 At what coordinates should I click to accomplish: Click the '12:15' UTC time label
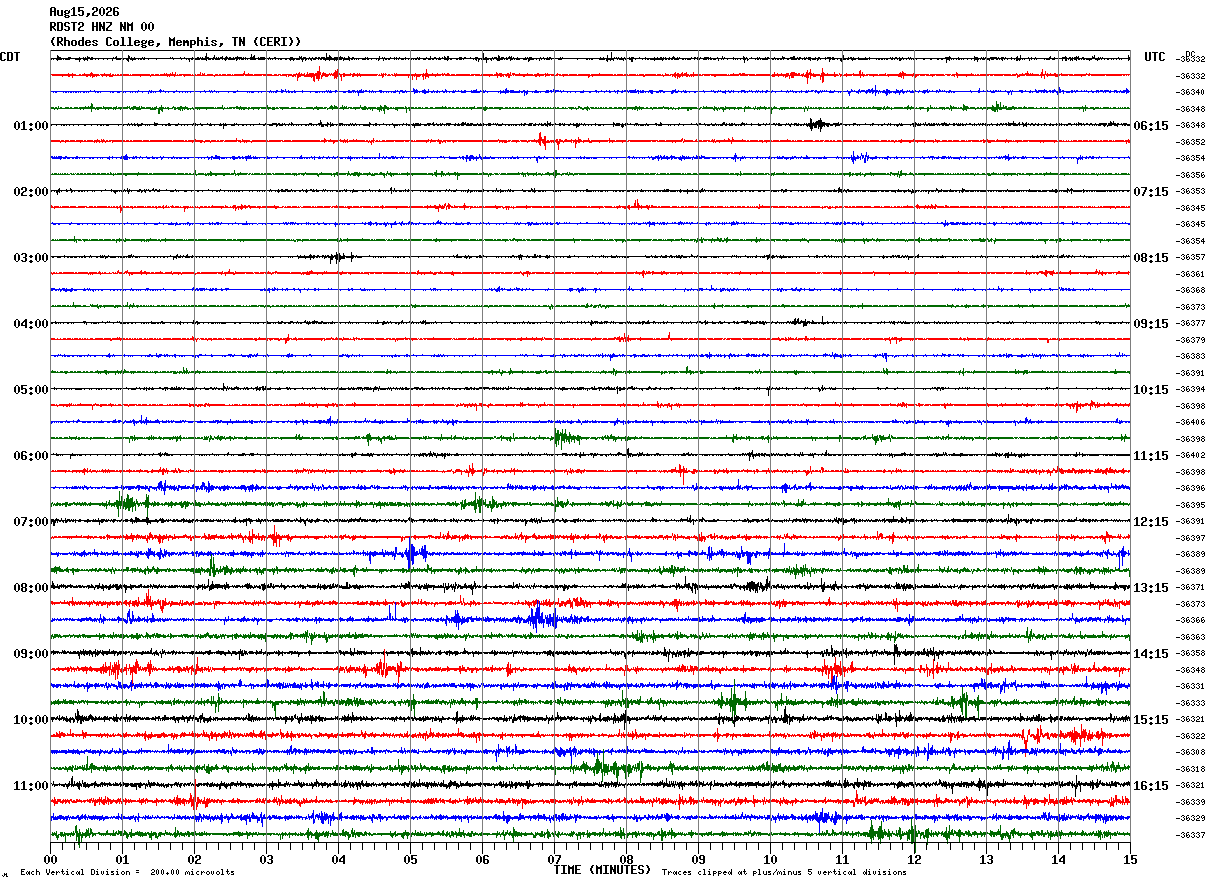[1151, 522]
